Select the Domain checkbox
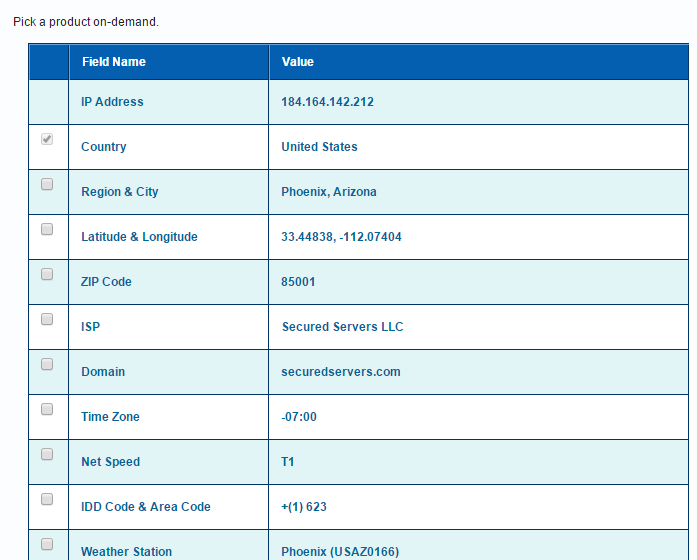Viewport: 697px width, 560px height. point(47,364)
